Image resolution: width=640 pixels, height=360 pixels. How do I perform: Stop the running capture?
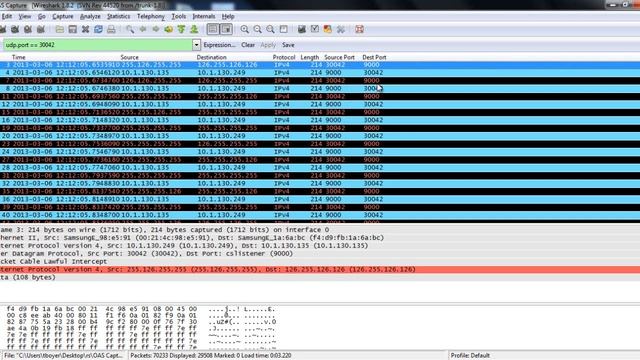(28, 29)
